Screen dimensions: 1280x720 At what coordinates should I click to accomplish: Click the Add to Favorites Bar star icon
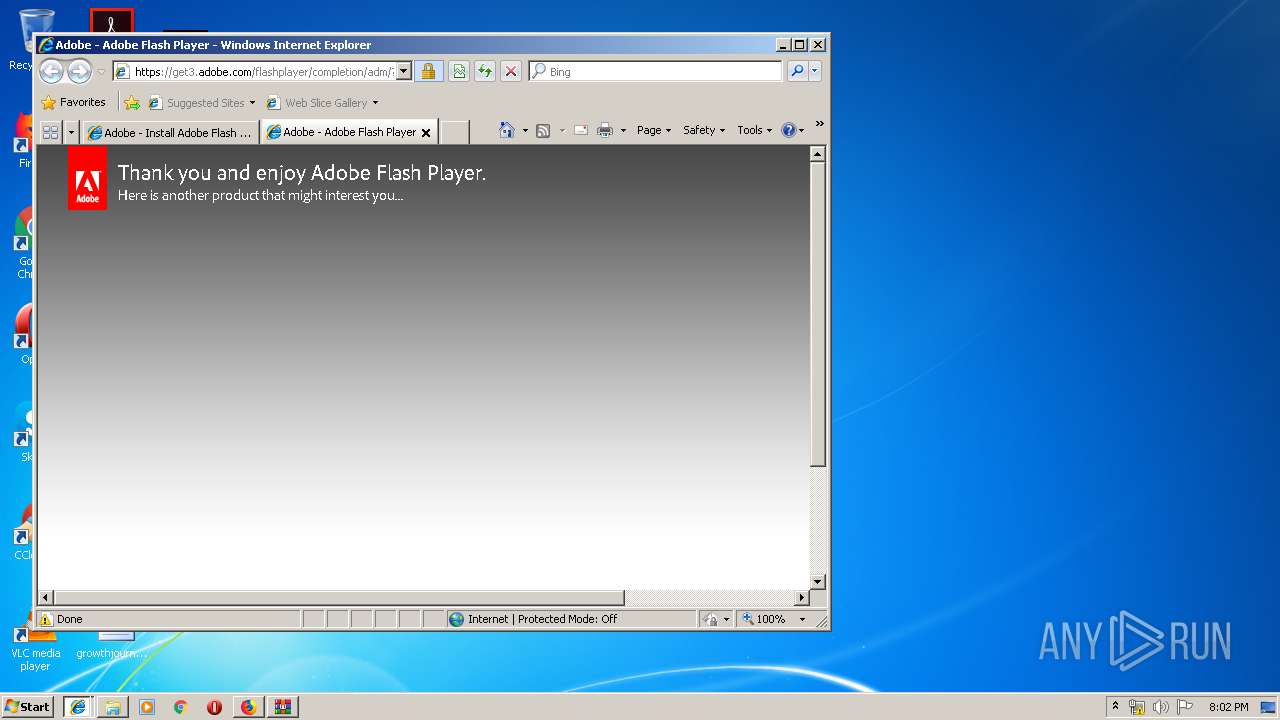pos(131,102)
